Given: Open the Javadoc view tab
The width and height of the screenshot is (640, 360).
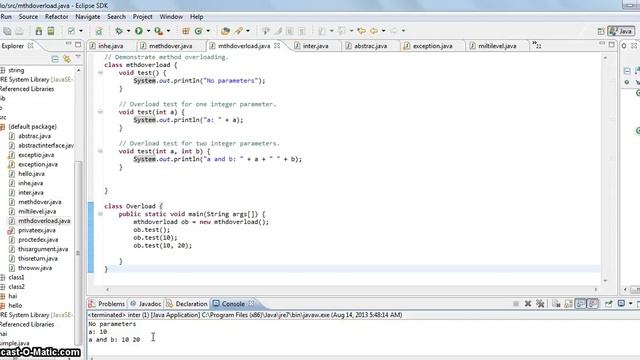Looking at the screenshot, I should 146,304.
